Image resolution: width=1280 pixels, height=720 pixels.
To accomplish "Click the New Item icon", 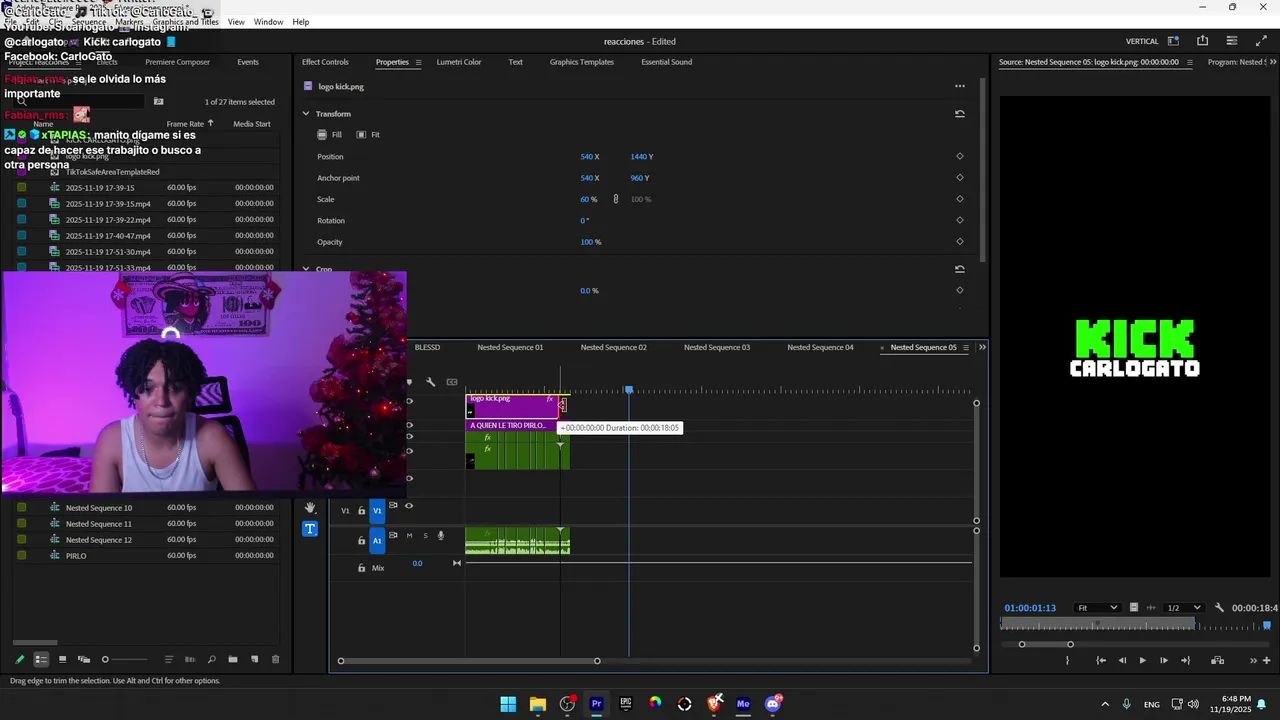I will point(254,659).
